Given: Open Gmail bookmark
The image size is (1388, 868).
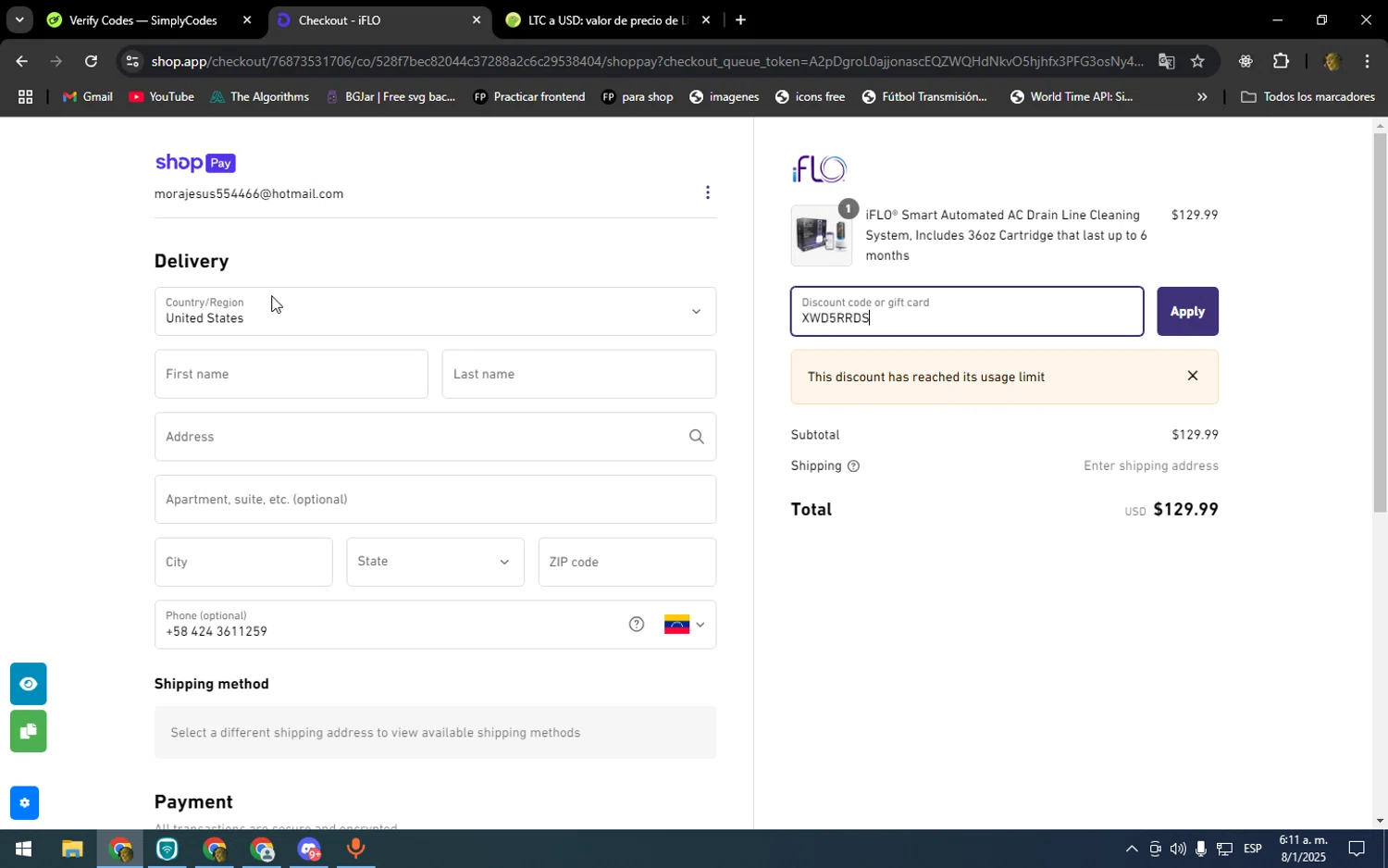Looking at the screenshot, I should tap(87, 96).
